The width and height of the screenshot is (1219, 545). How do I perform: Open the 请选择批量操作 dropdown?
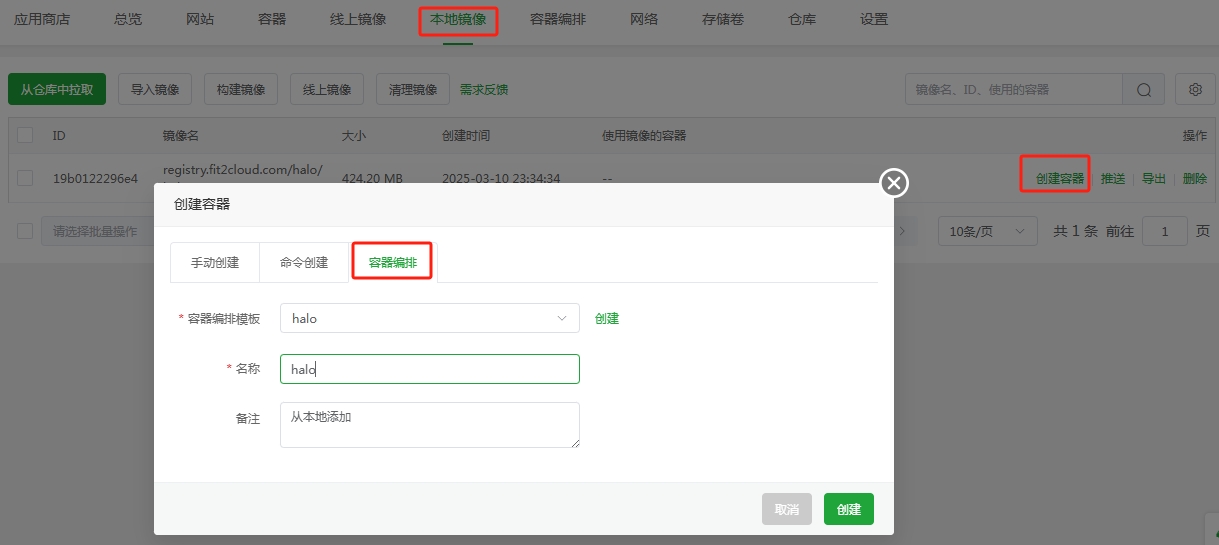click(96, 231)
